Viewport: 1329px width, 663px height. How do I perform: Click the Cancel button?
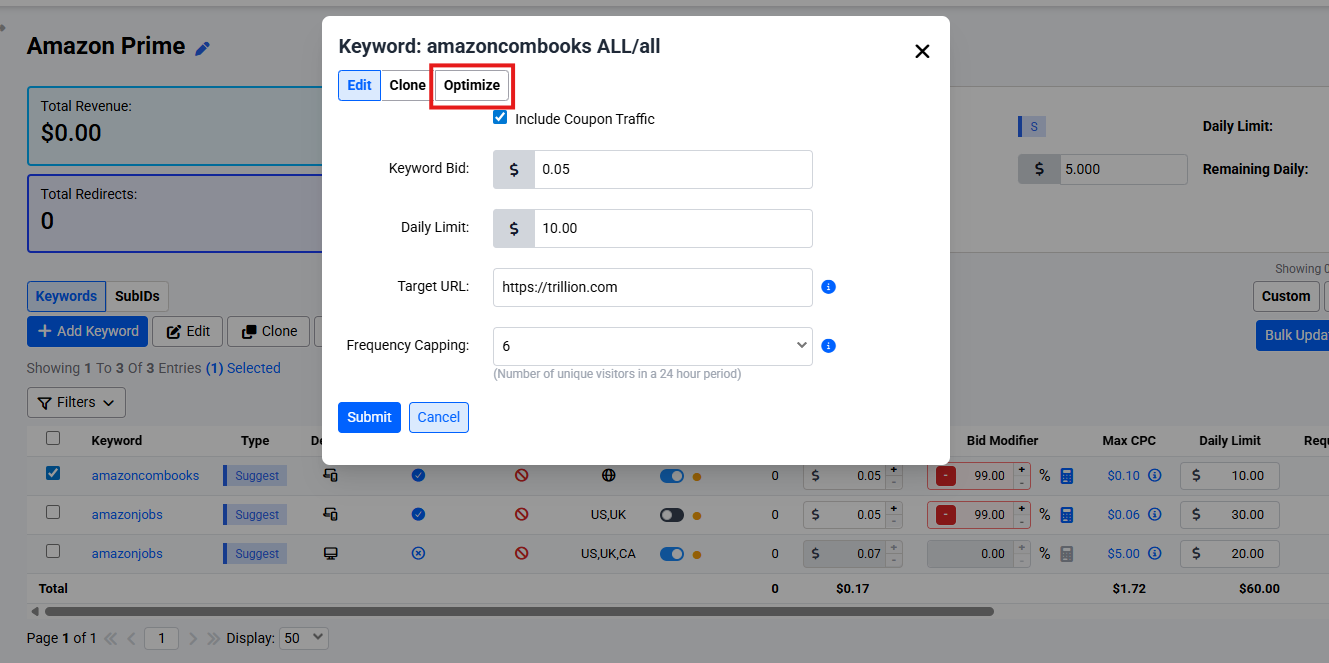click(x=438, y=417)
